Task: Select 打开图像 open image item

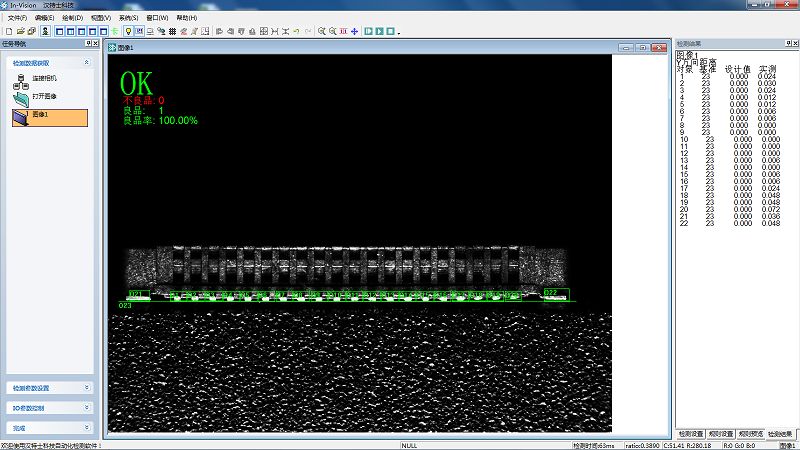Action: 21,98
